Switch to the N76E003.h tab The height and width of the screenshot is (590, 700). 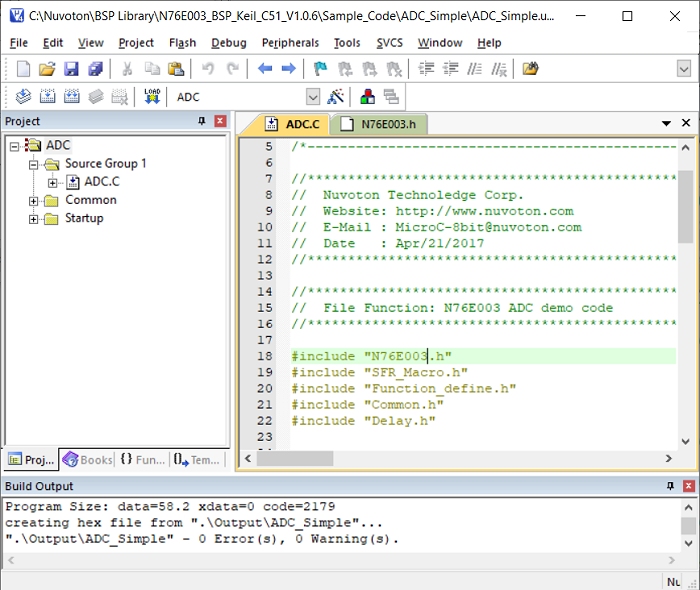(x=383, y=124)
